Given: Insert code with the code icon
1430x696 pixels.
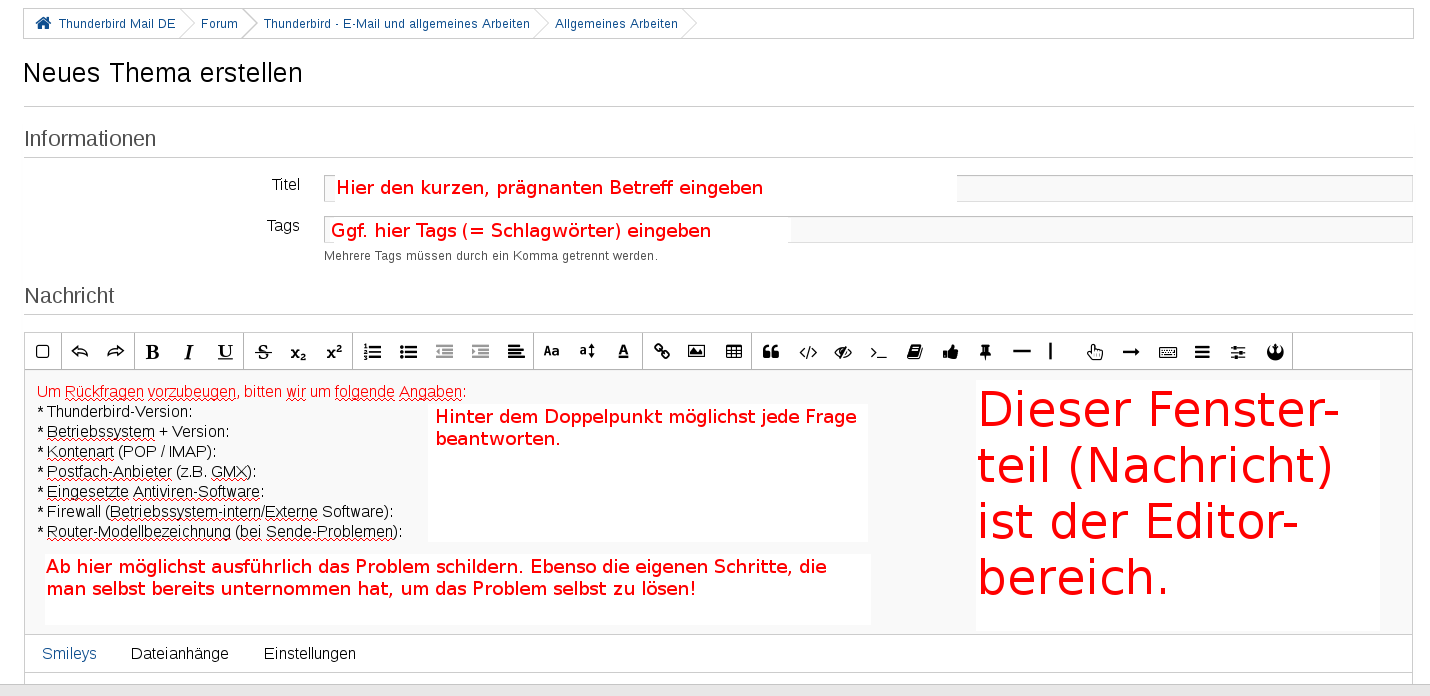Looking at the screenshot, I should [807, 351].
